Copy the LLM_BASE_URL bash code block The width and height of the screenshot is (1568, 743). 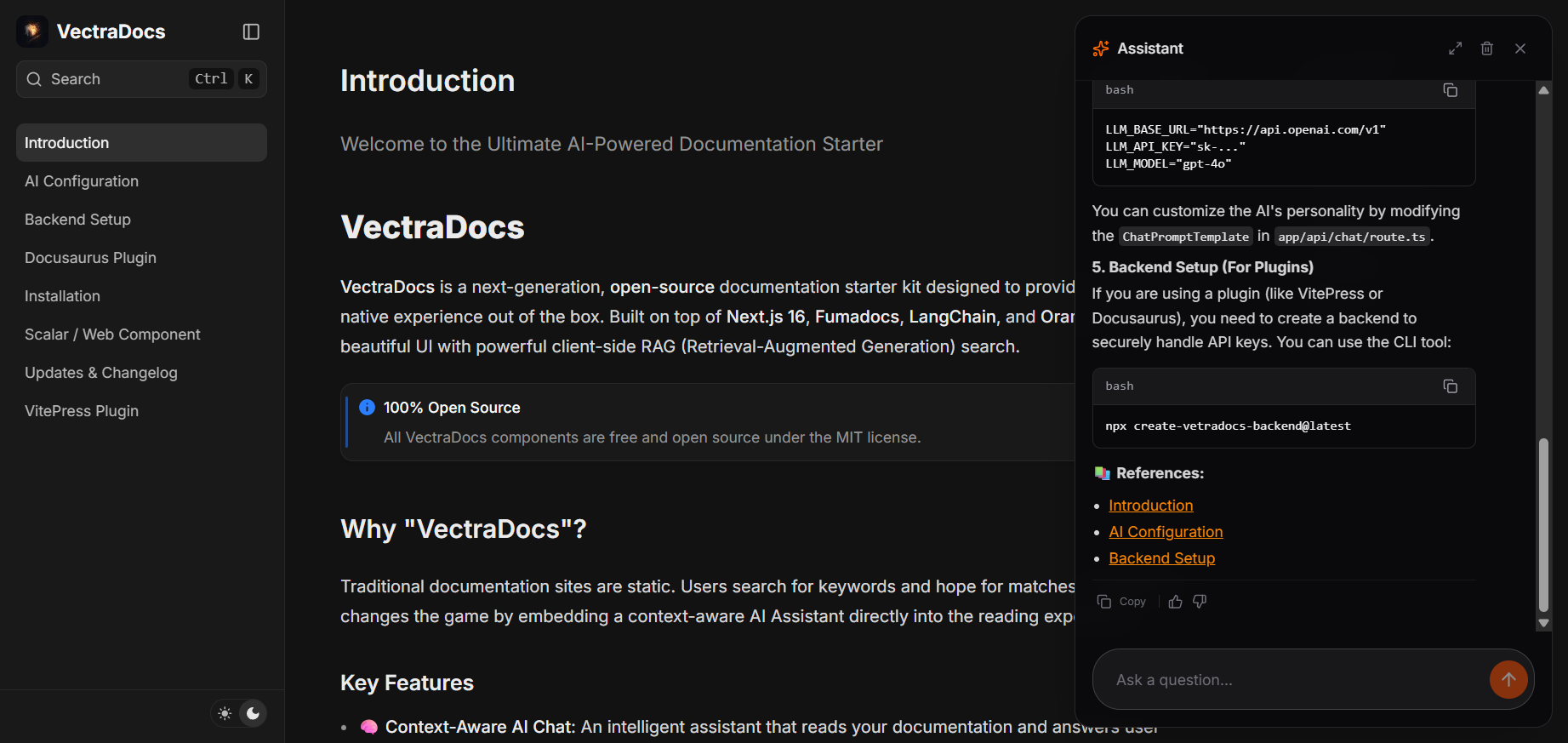1451,90
